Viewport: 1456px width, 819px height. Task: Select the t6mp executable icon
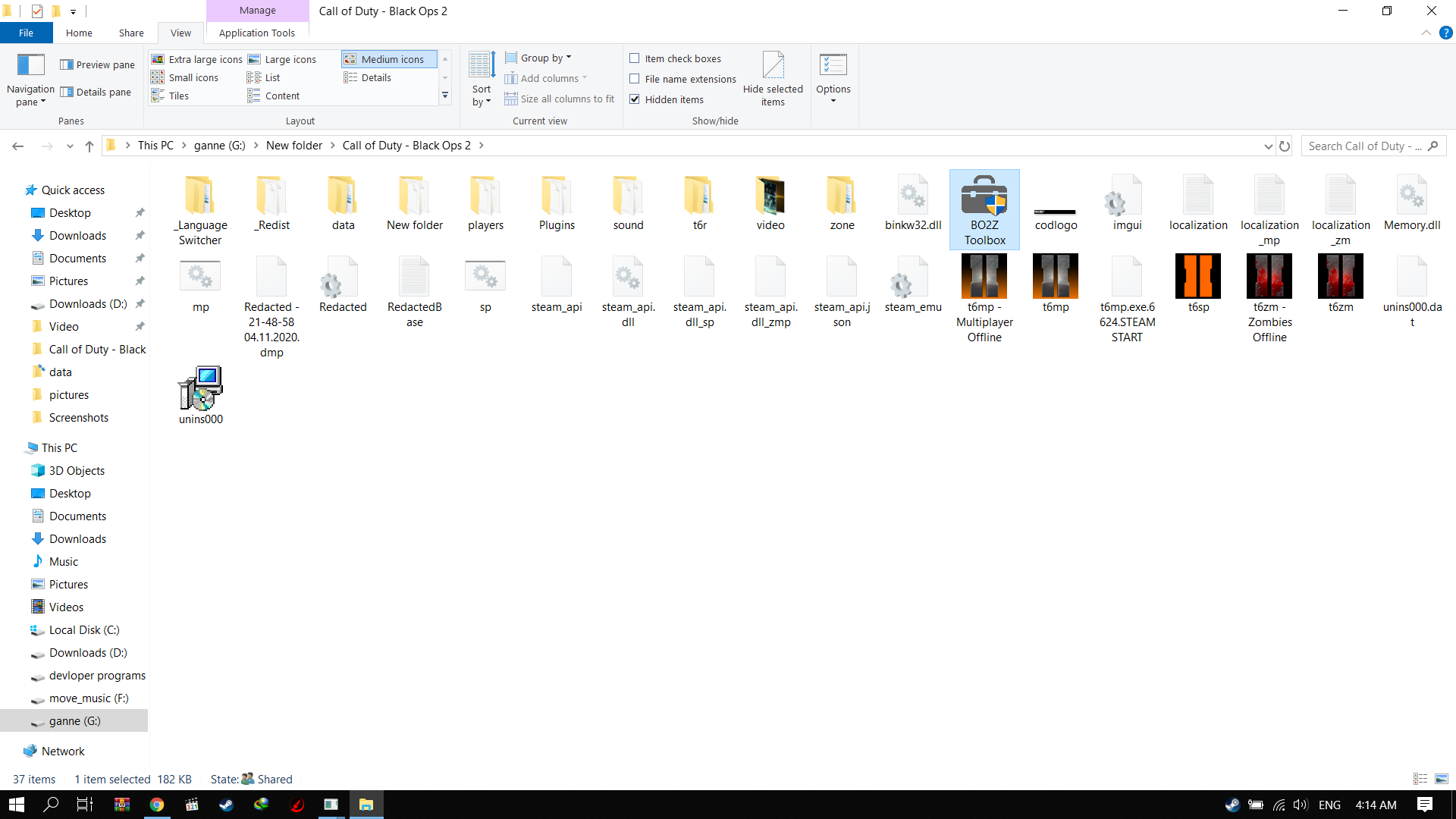tap(1056, 283)
